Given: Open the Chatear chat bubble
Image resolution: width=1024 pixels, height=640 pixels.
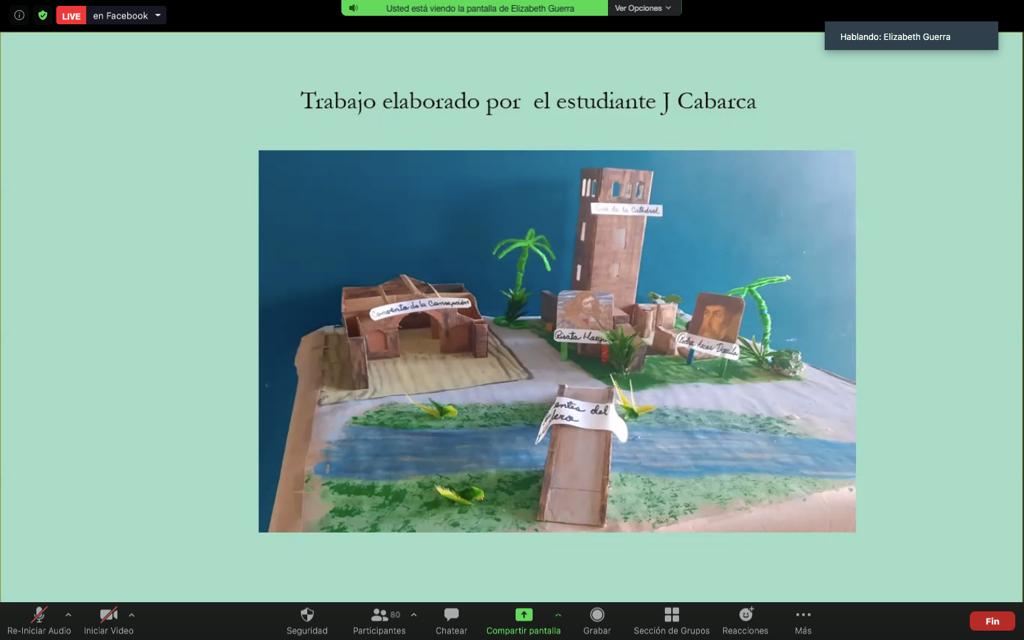Looking at the screenshot, I should coord(451,615).
